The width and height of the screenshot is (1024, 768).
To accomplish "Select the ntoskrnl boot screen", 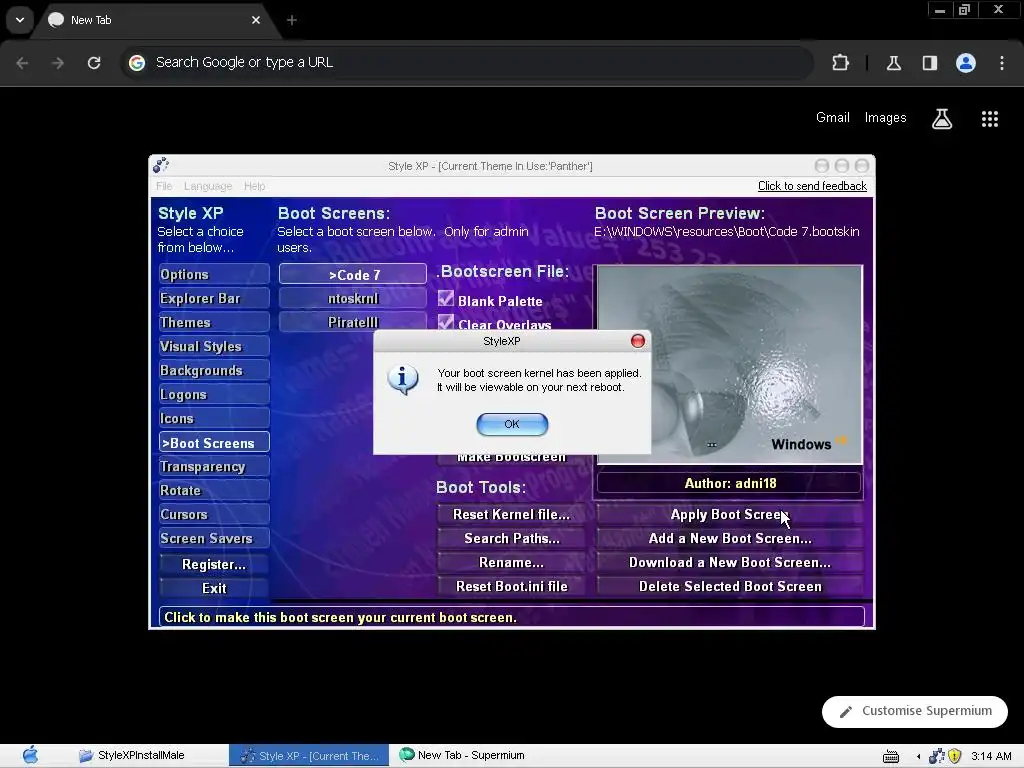I will point(353,298).
